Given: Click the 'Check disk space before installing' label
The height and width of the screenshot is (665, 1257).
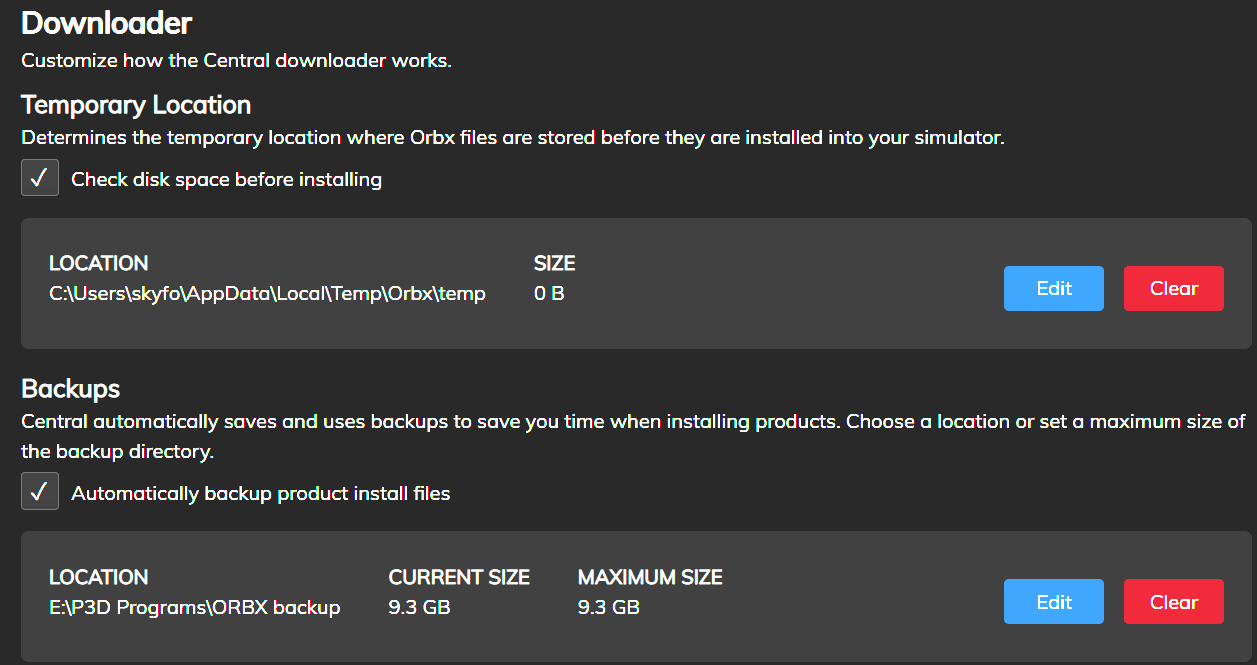Looking at the screenshot, I should (227, 180).
